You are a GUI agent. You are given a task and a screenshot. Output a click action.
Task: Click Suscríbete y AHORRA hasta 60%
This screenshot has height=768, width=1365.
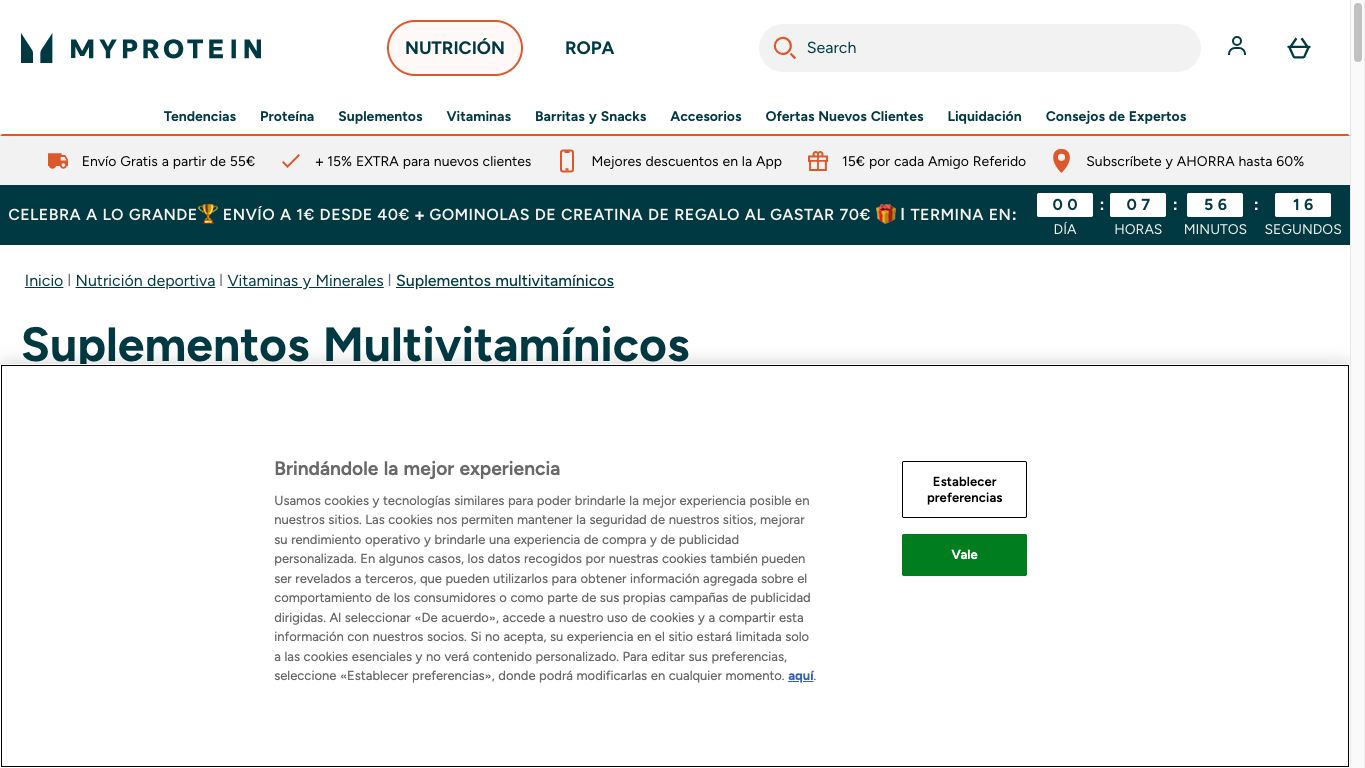coord(1195,161)
